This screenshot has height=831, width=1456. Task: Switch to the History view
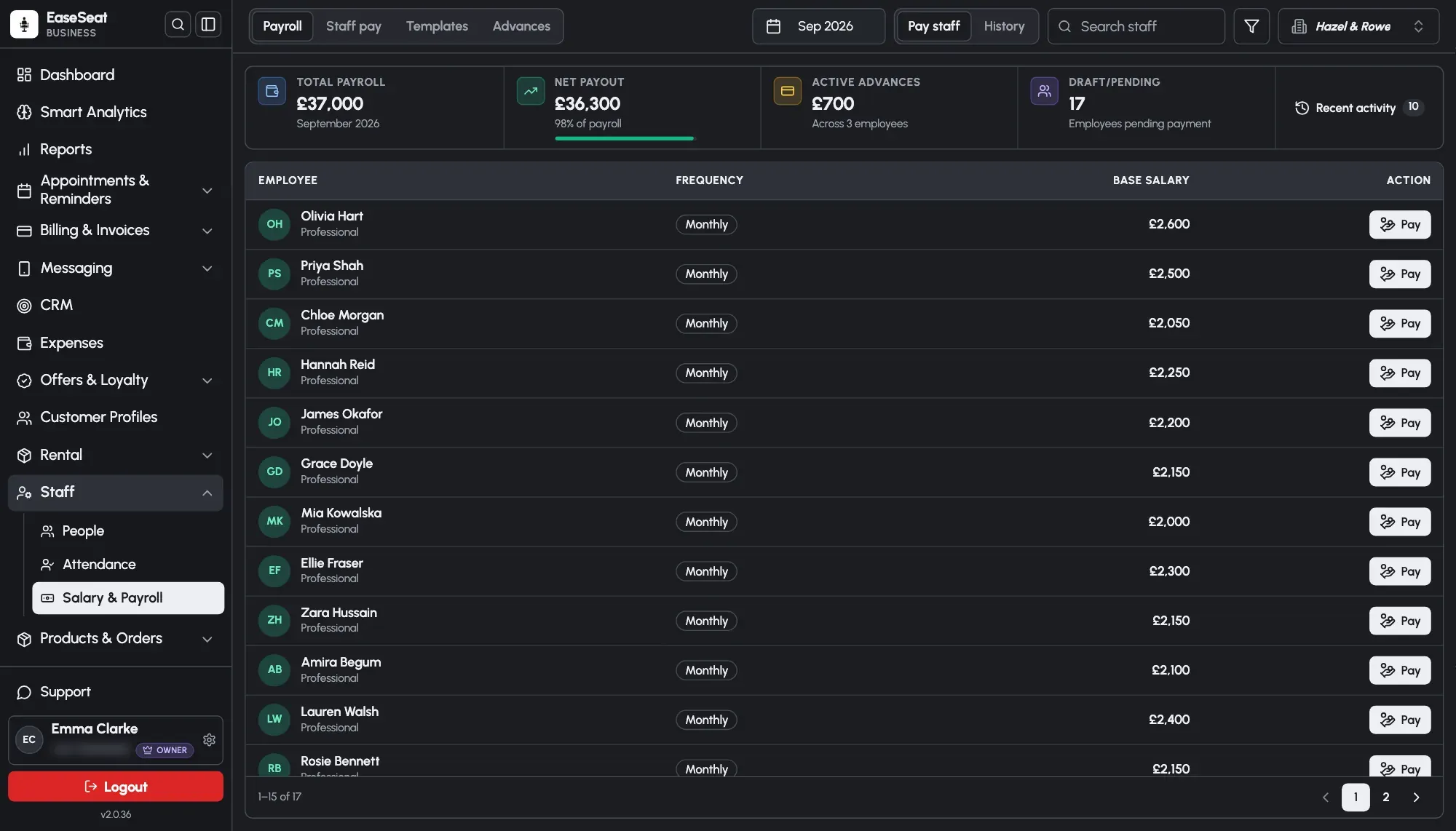[1004, 26]
